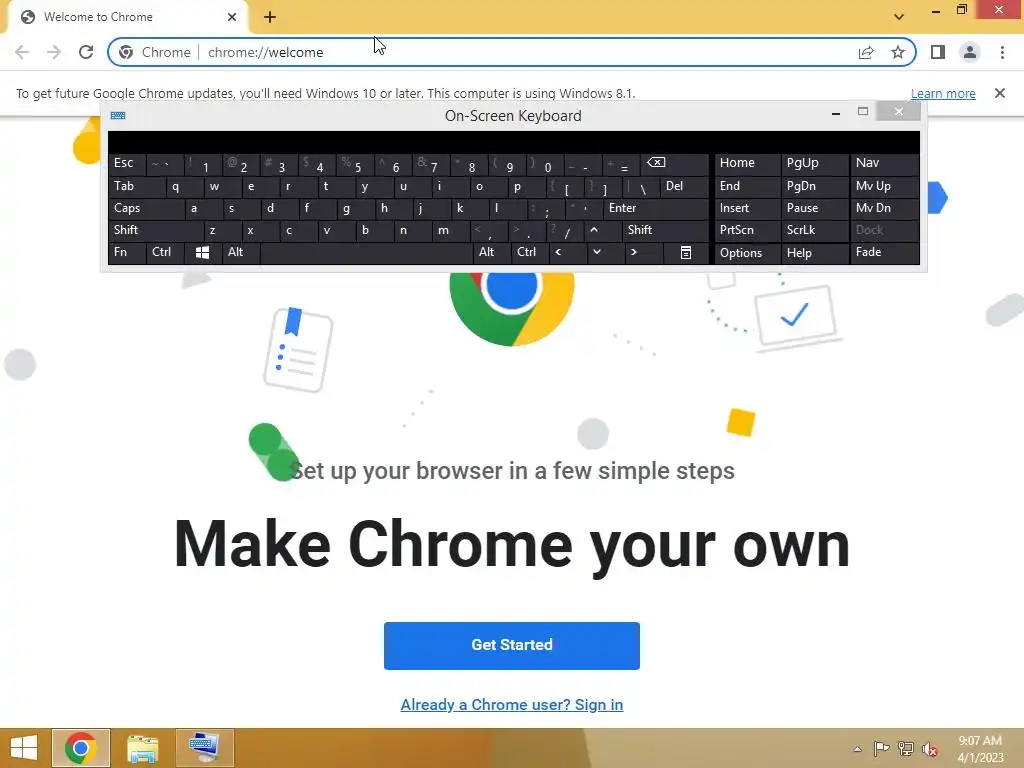Tap the Insert key on keyboard
The height and width of the screenshot is (768, 1024).
point(747,208)
